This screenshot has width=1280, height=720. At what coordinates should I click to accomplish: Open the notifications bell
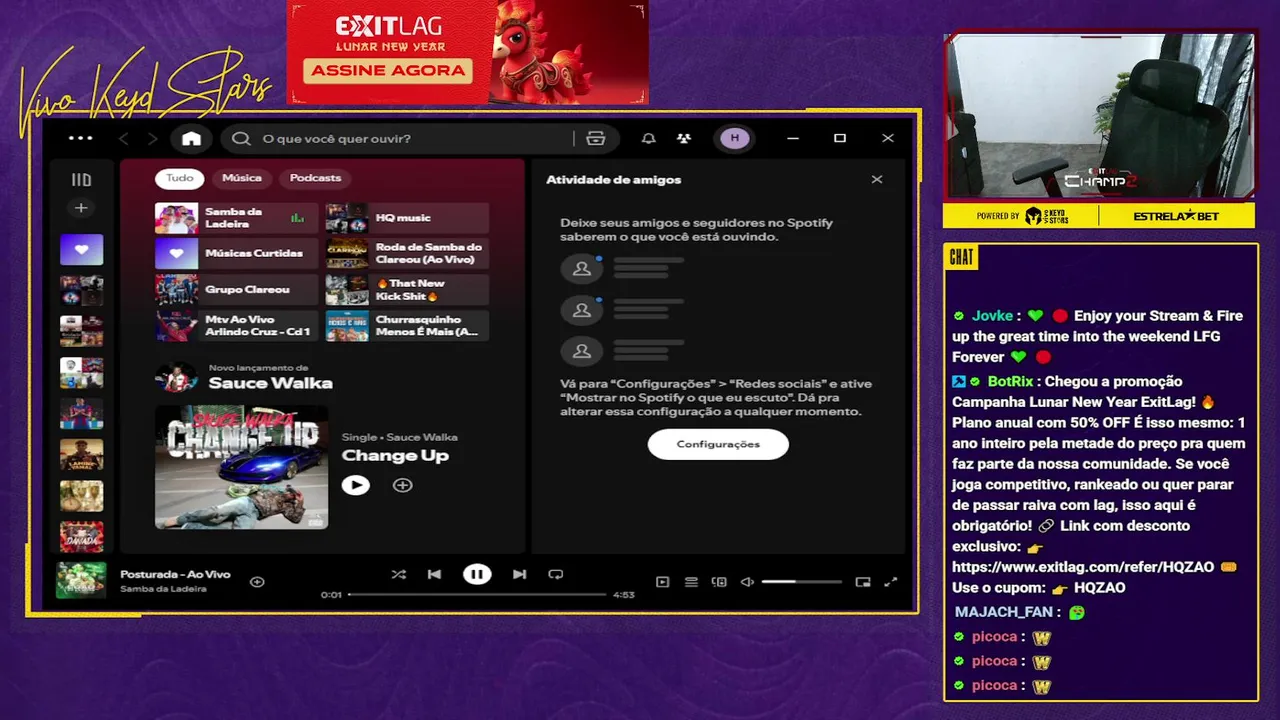(x=649, y=139)
